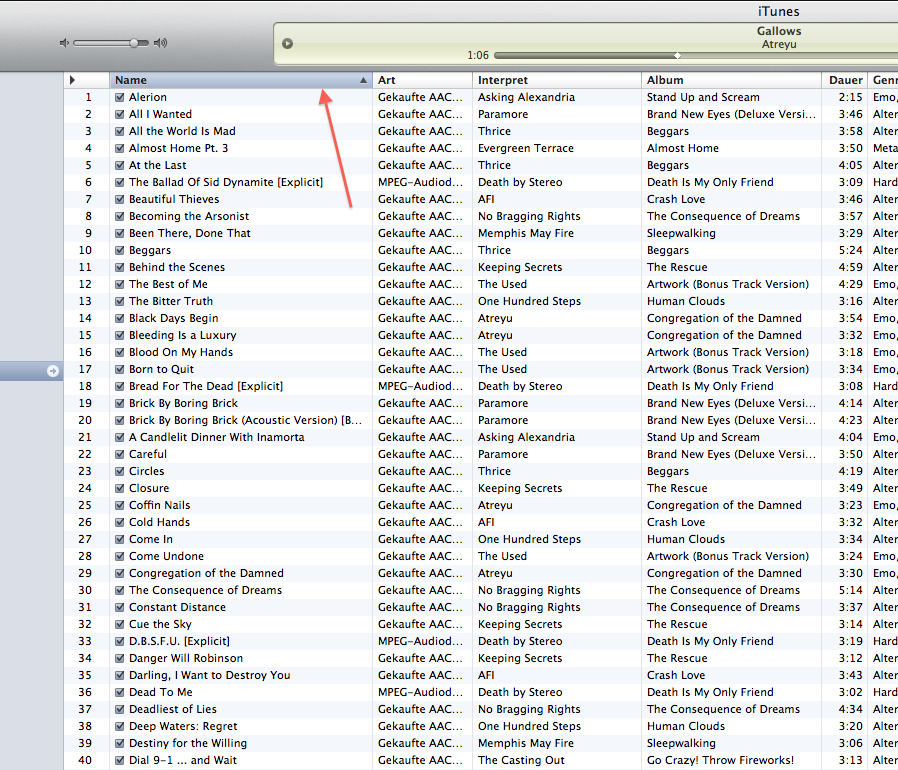Click the play icon in the display
The image size is (898, 770).
[x=287, y=44]
